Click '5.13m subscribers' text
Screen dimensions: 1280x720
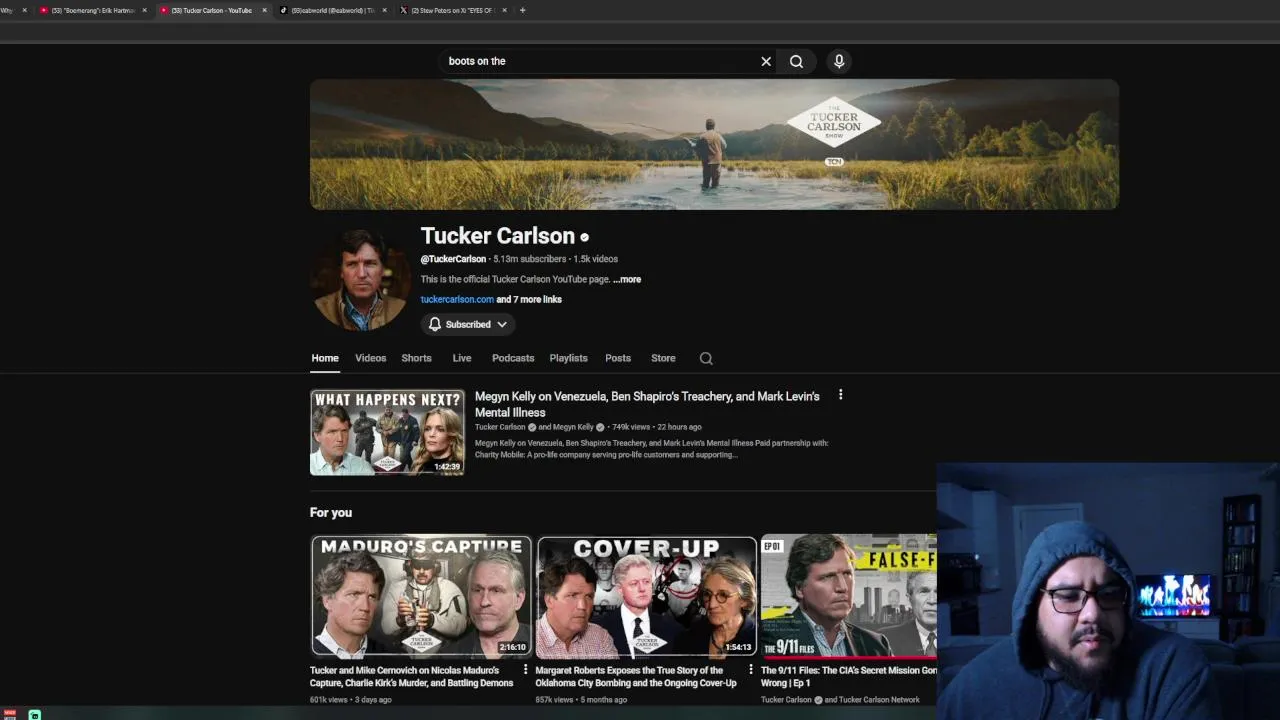pyautogui.click(x=530, y=259)
